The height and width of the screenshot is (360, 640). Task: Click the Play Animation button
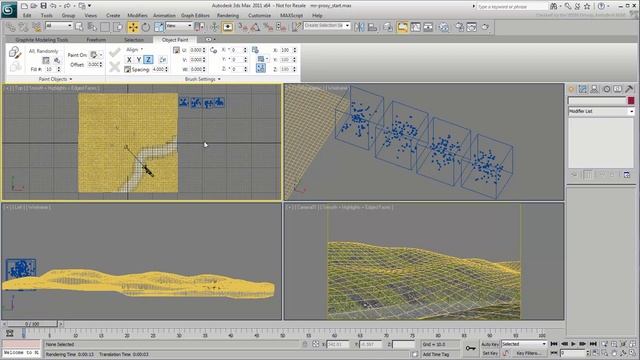coord(573,344)
